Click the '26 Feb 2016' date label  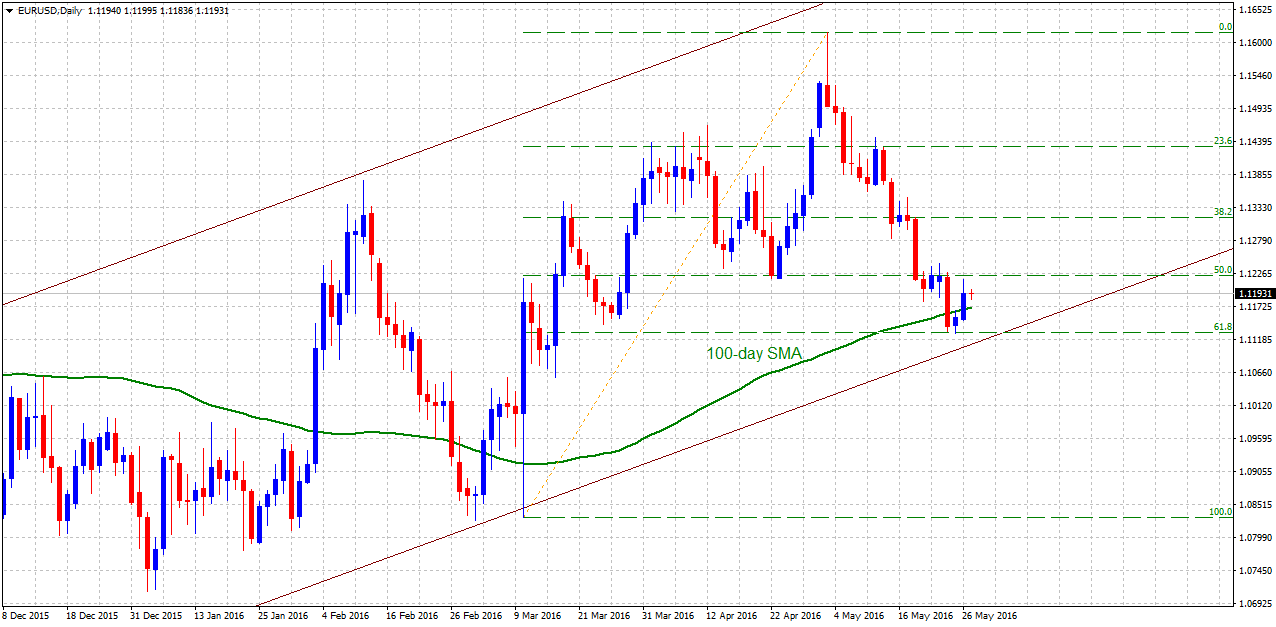tap(475, 616)
